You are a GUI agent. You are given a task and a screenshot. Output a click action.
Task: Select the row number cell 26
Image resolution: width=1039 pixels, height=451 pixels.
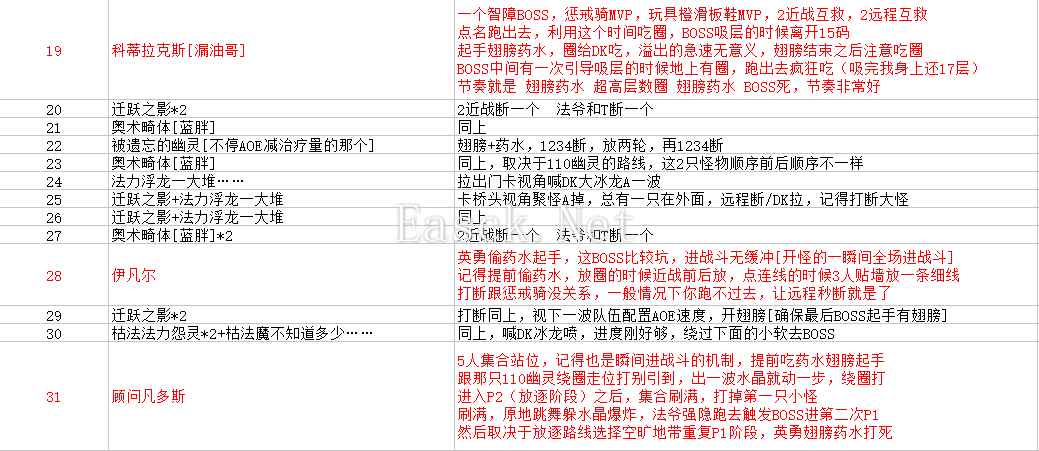(53, 217)
